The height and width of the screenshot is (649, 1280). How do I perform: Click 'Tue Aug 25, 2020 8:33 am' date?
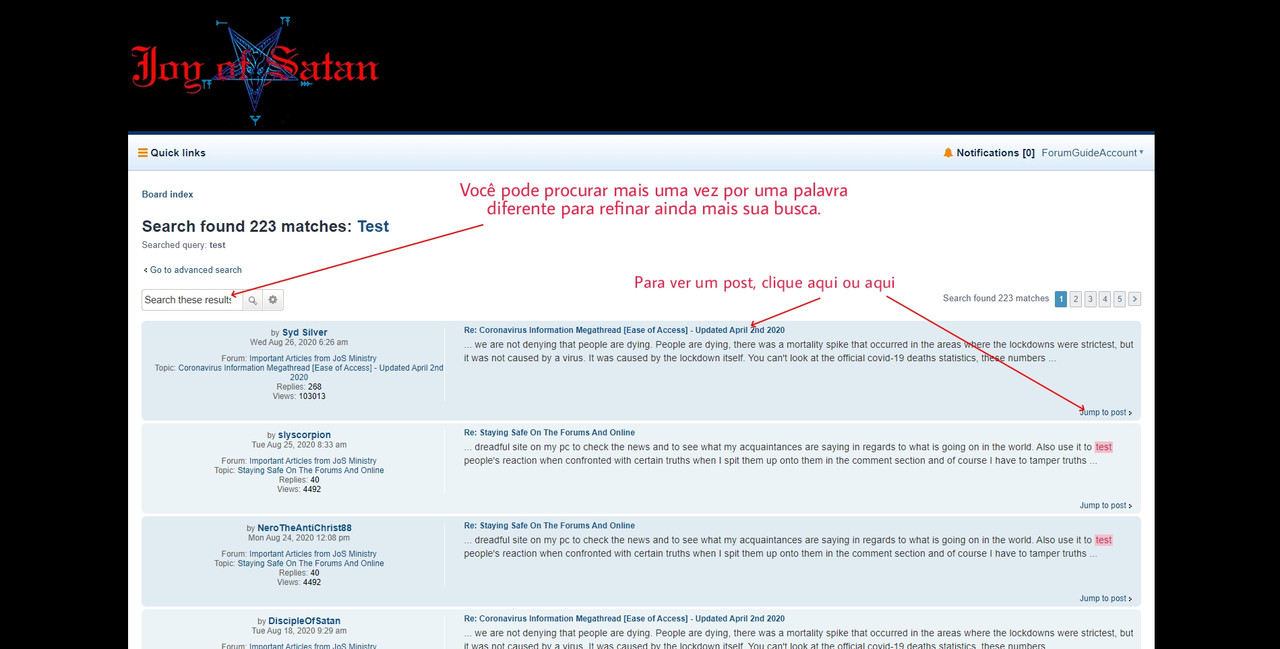[x=300, y=445]
